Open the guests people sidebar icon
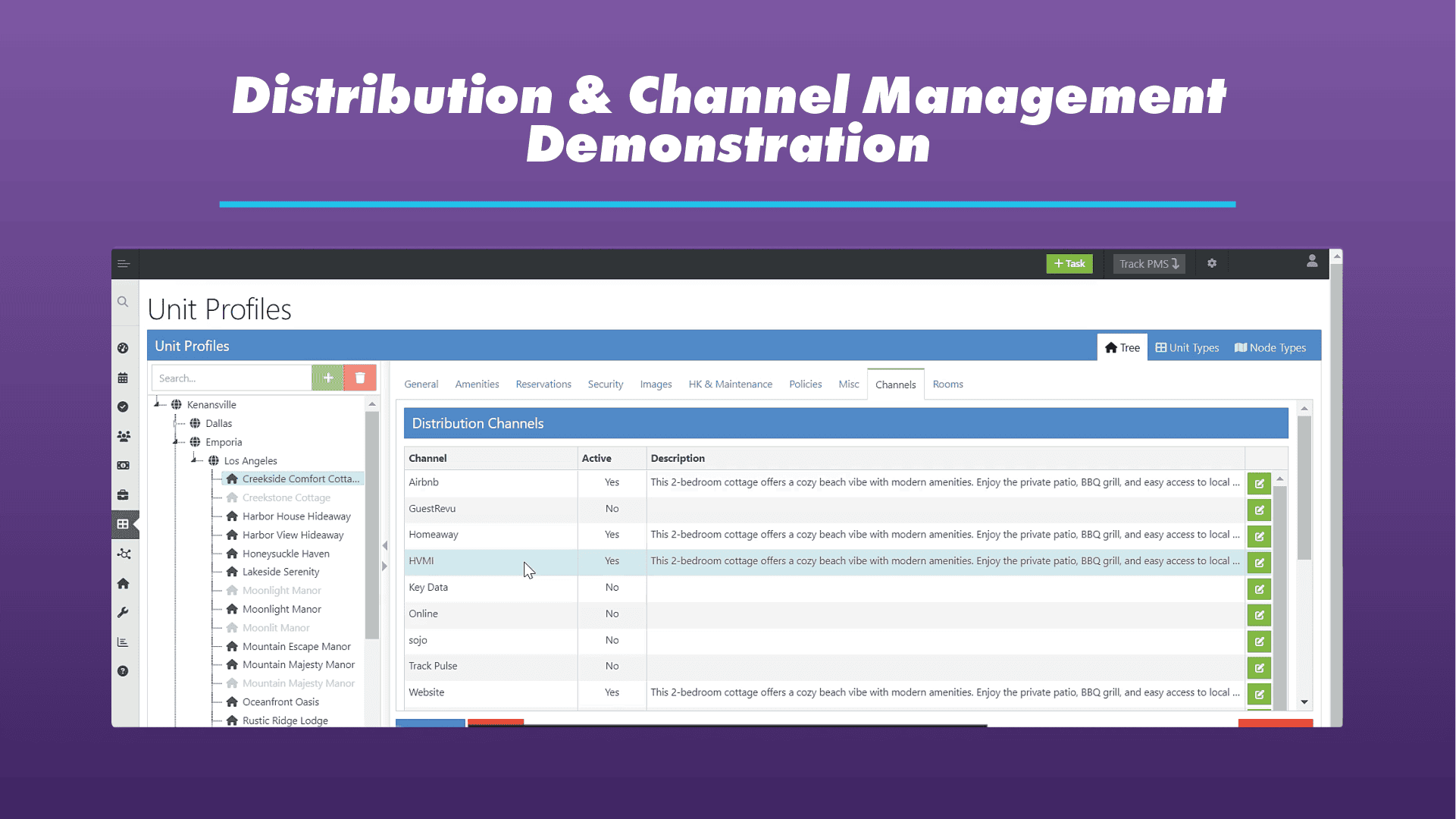The width and height of the screenshot is (1456, 819). point(123,437)
